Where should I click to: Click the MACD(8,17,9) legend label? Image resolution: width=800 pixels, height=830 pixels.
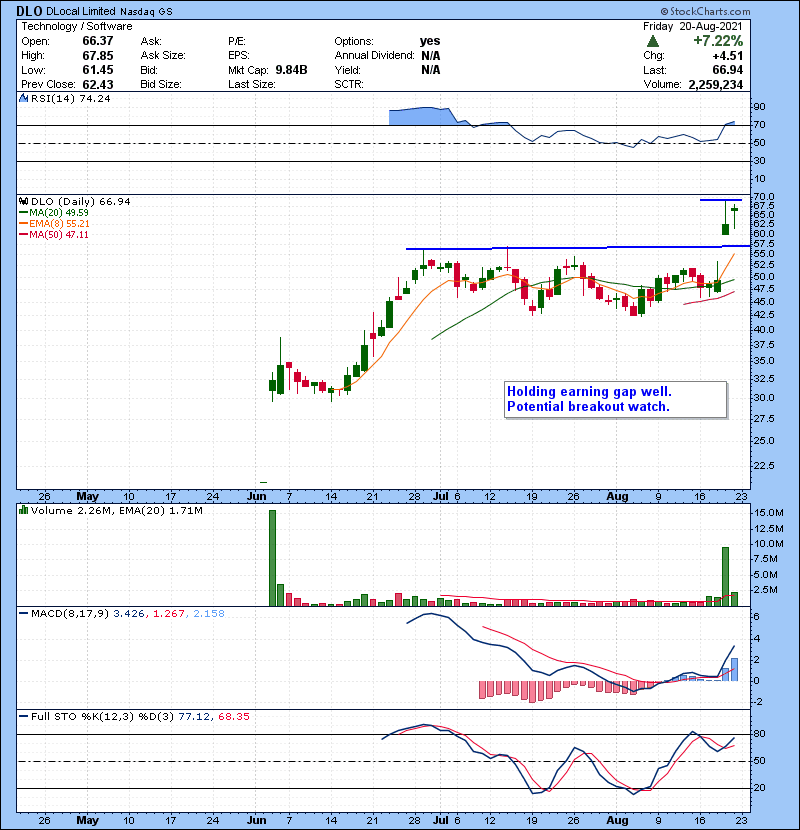pos(70,614)
